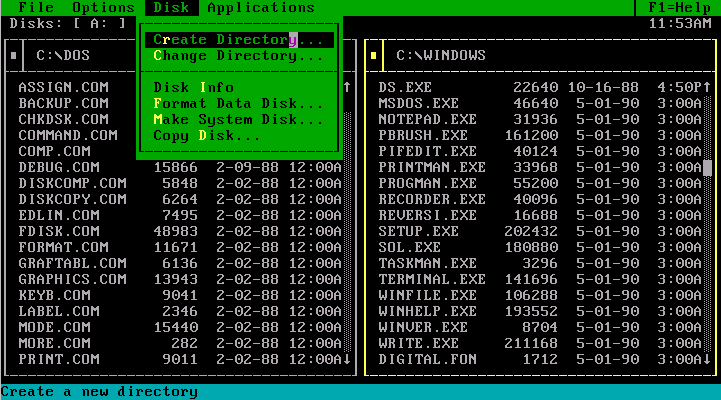This screenshot has height=400, width=721.
Task: Select WRITE.EXE file
Action: [x=541, y=343]
